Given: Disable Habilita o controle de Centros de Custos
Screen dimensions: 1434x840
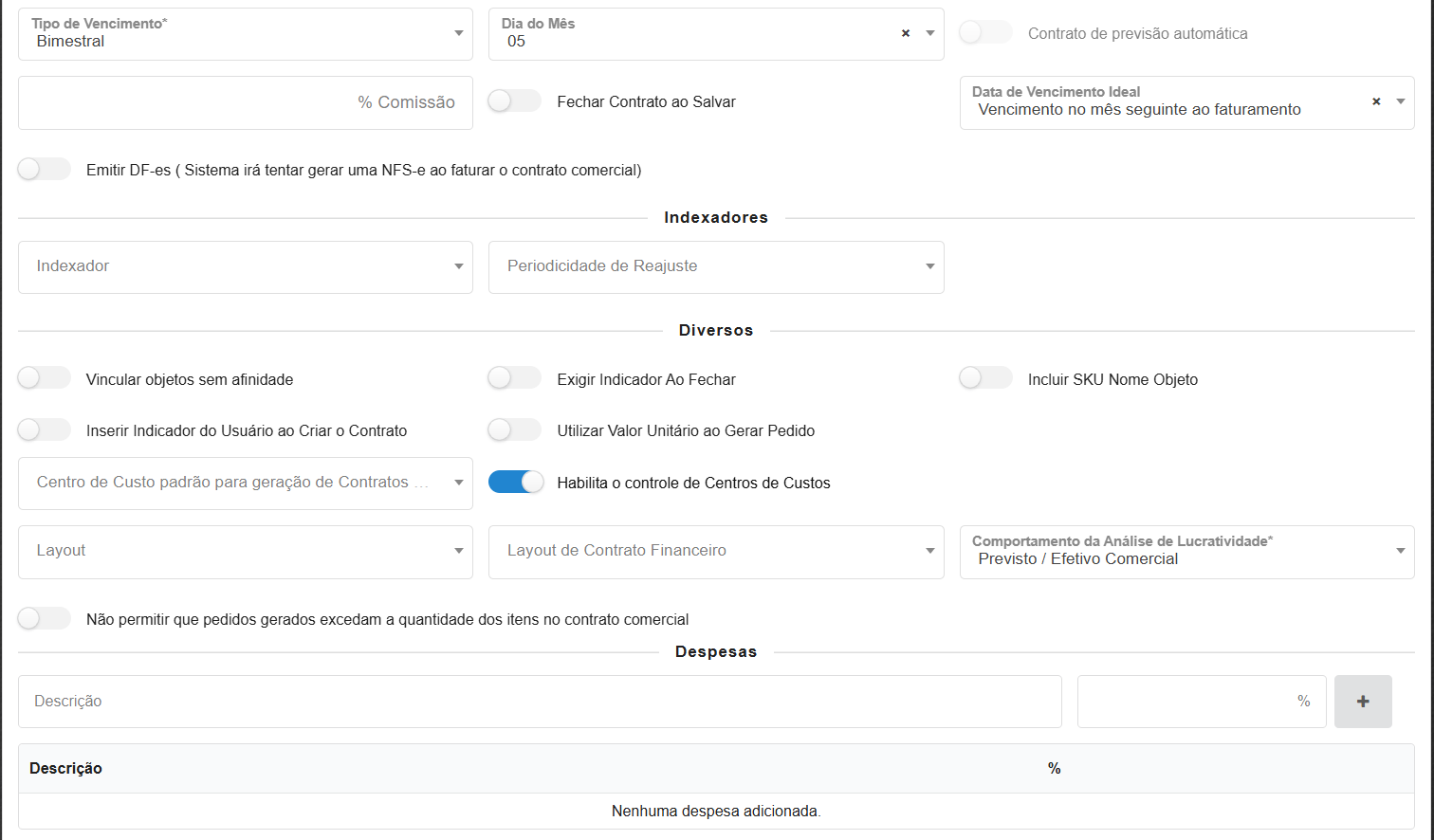Looking at the screenshot, I should (x=516, y=482).
